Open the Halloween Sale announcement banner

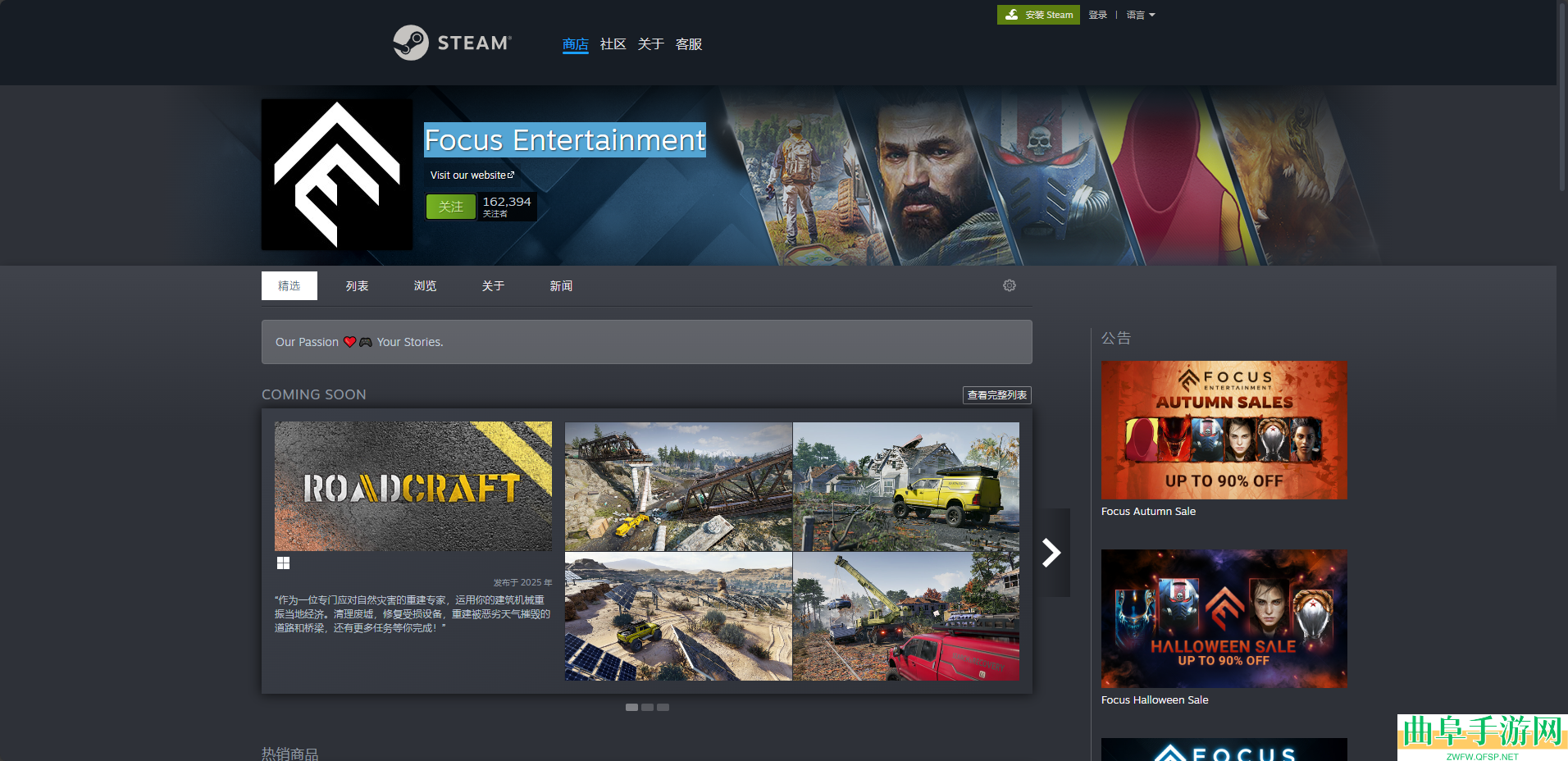1224,618
